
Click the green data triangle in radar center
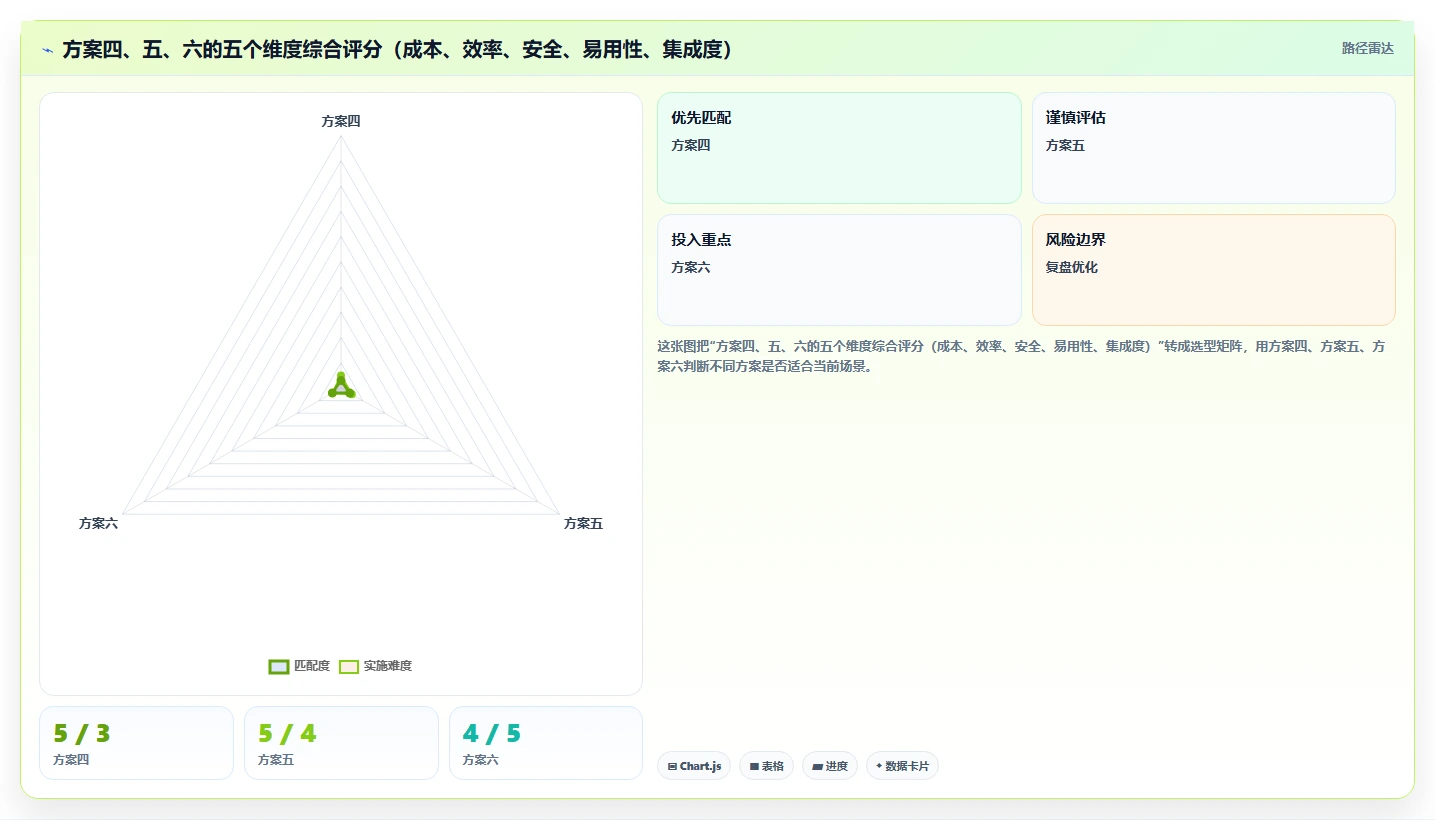click(x=341, y=387)
